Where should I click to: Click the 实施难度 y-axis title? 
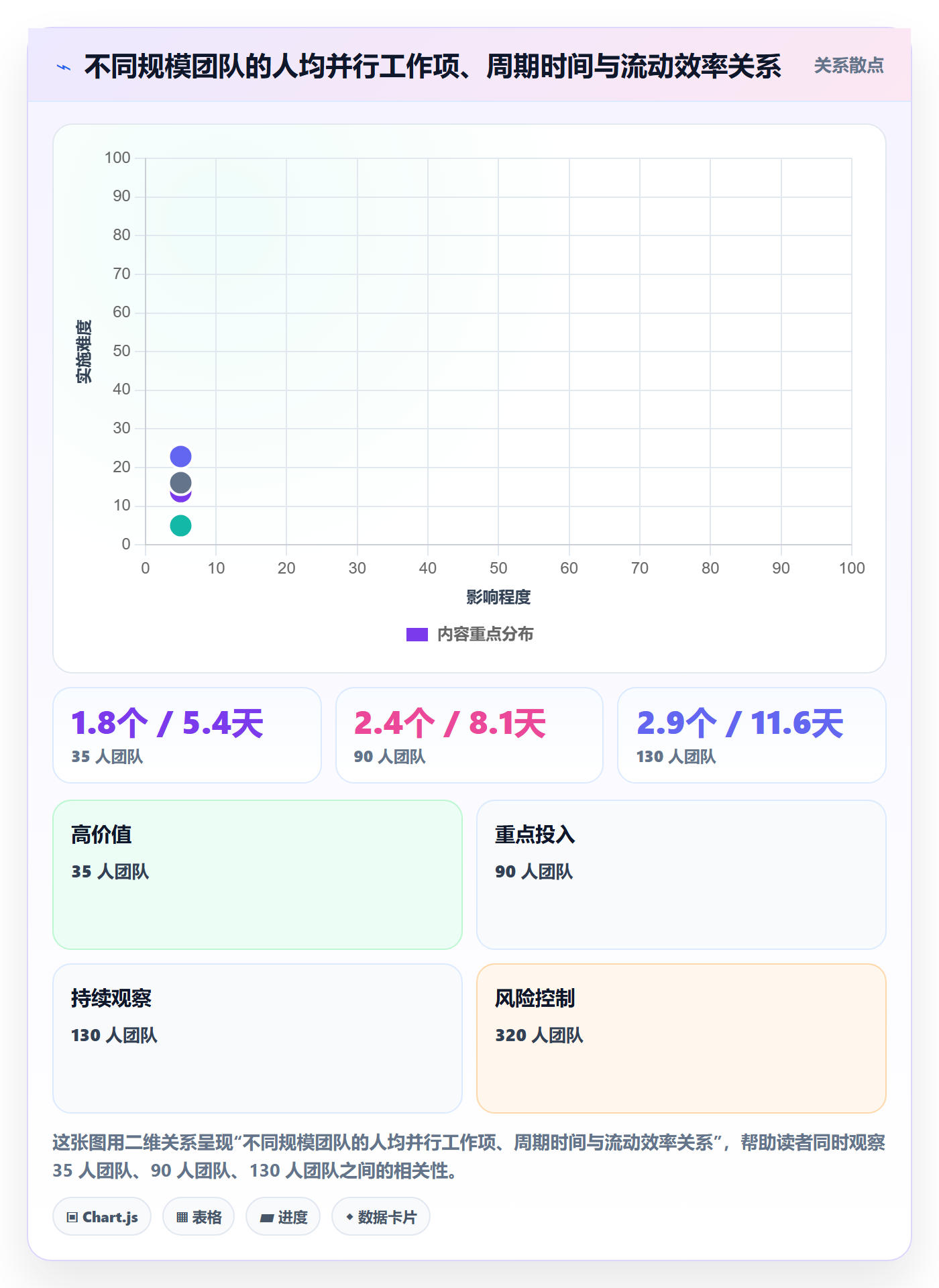point(84,352)
